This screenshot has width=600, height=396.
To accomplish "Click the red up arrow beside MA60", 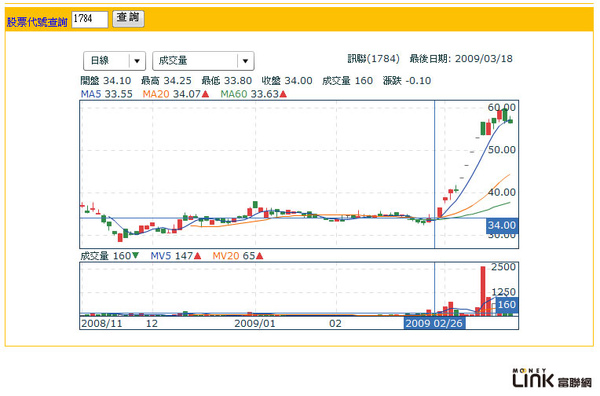I will tap(283, 94).
